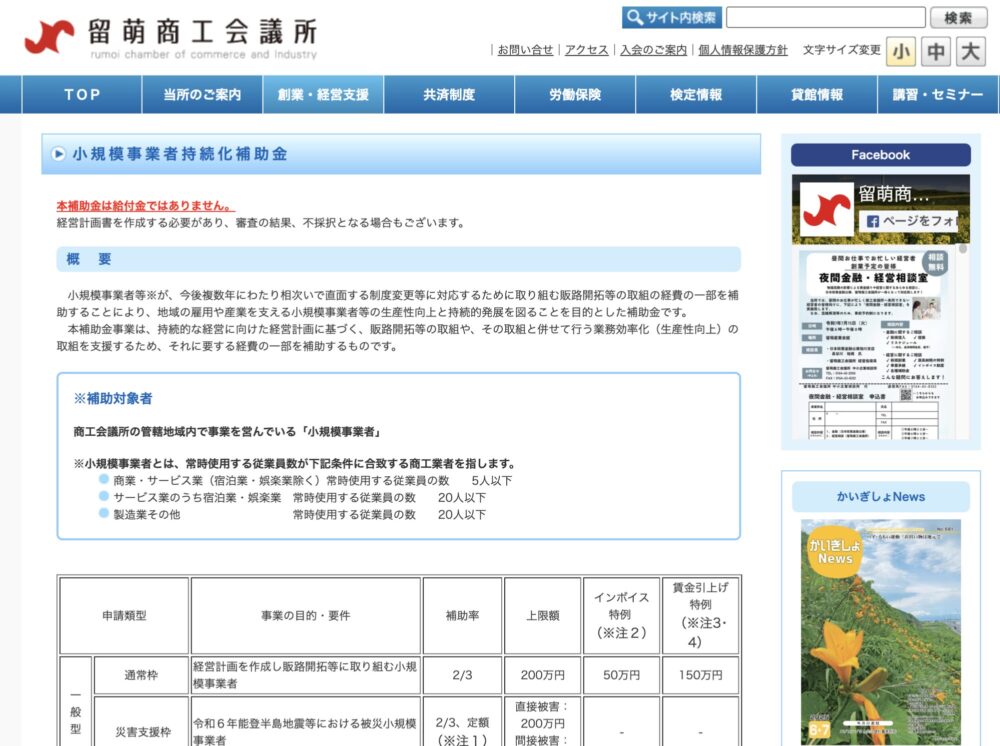Viewport: 1000px width, 746px height.
Task: Open 当所のご案内 navigation menu
Action: 203,95
